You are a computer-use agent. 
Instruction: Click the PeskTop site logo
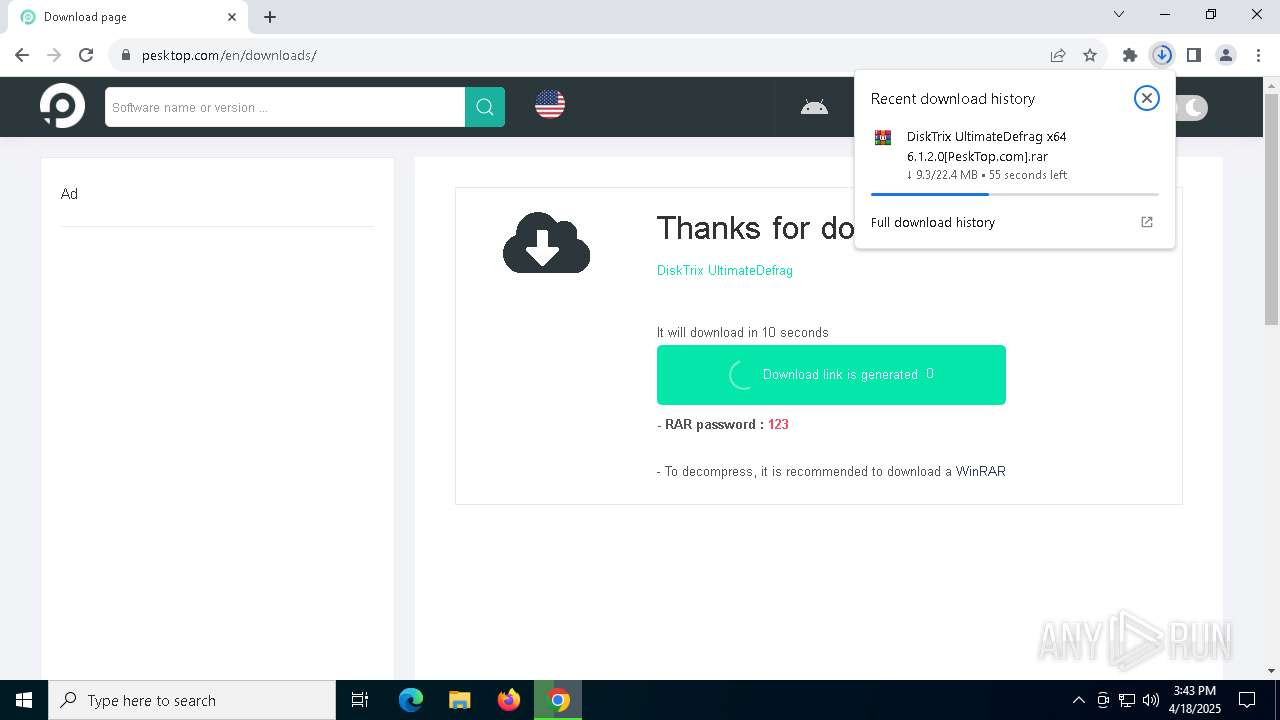(x=62, y=105)
